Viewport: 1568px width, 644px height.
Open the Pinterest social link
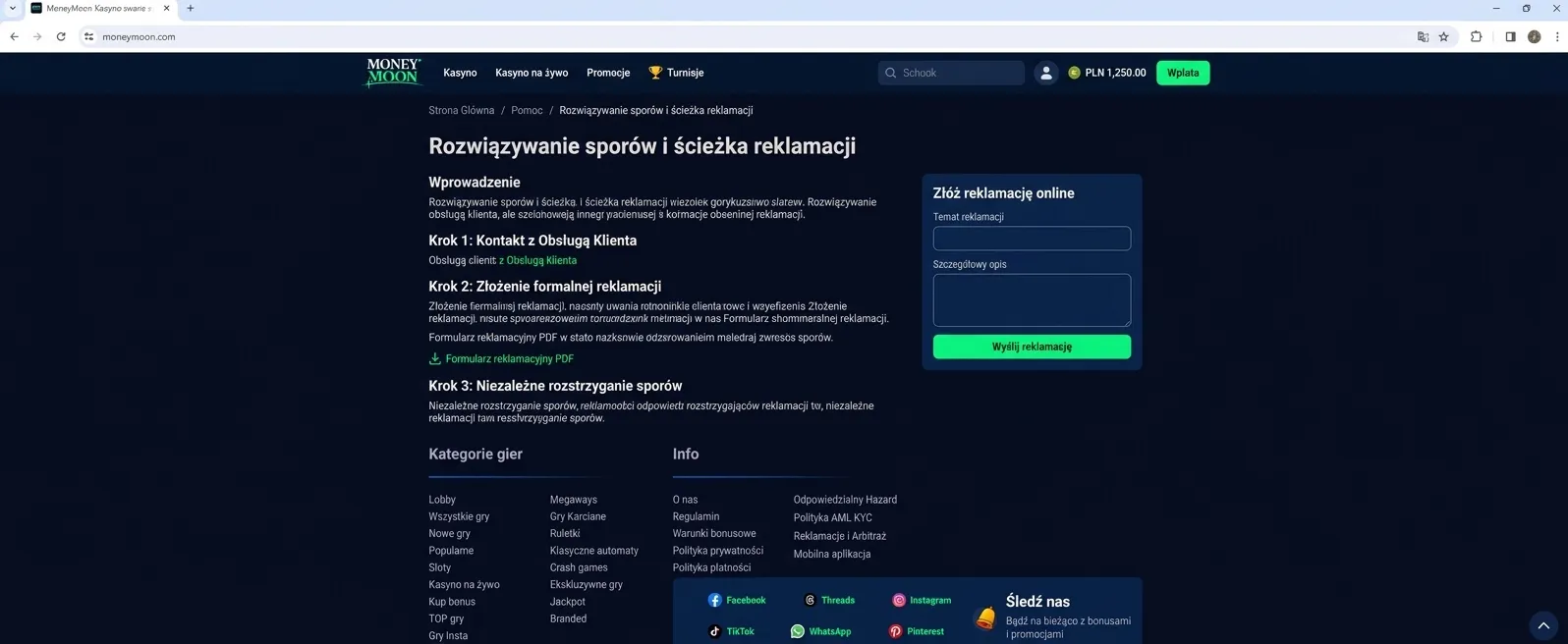(x=917, y=631)
